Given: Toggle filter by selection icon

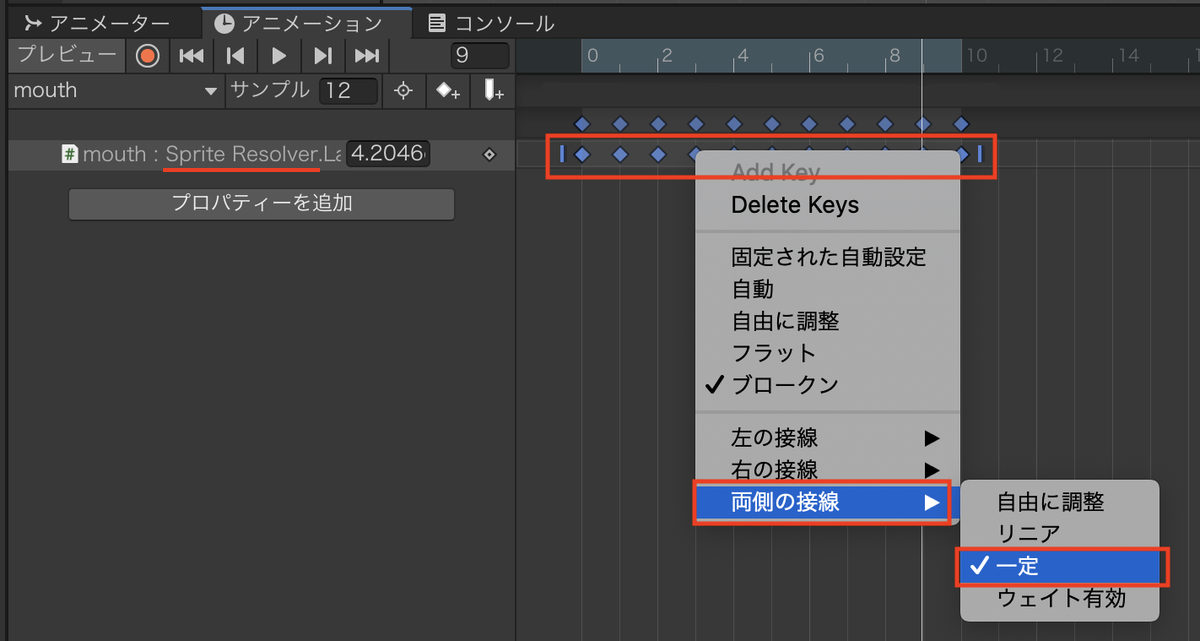Looking at the screenshot, I should click(x=403, y=91).
